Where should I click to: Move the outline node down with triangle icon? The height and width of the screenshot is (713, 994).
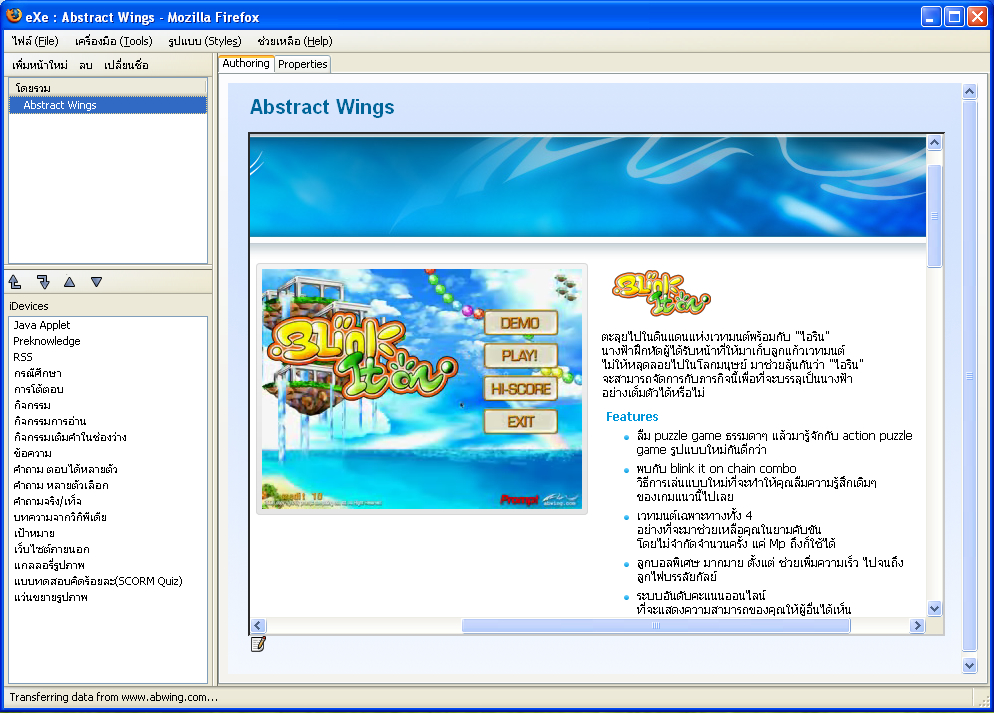[x=96, y=282]
